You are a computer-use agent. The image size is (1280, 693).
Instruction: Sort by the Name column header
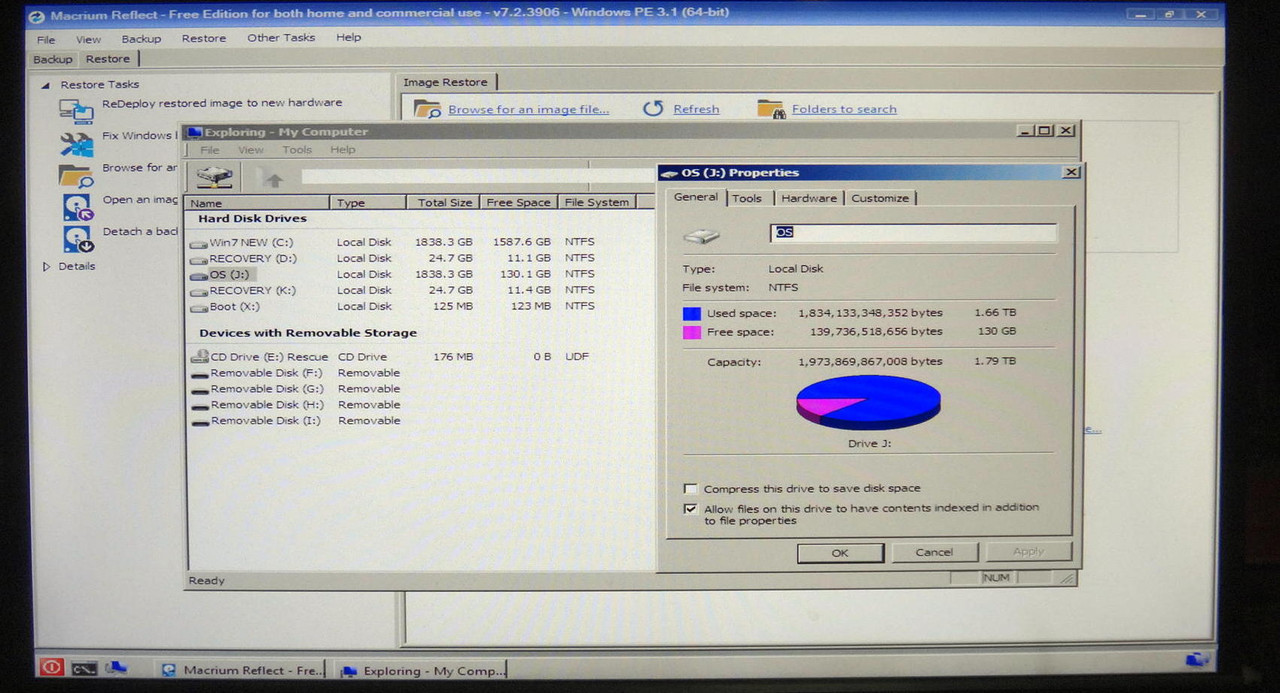point(257,203)
